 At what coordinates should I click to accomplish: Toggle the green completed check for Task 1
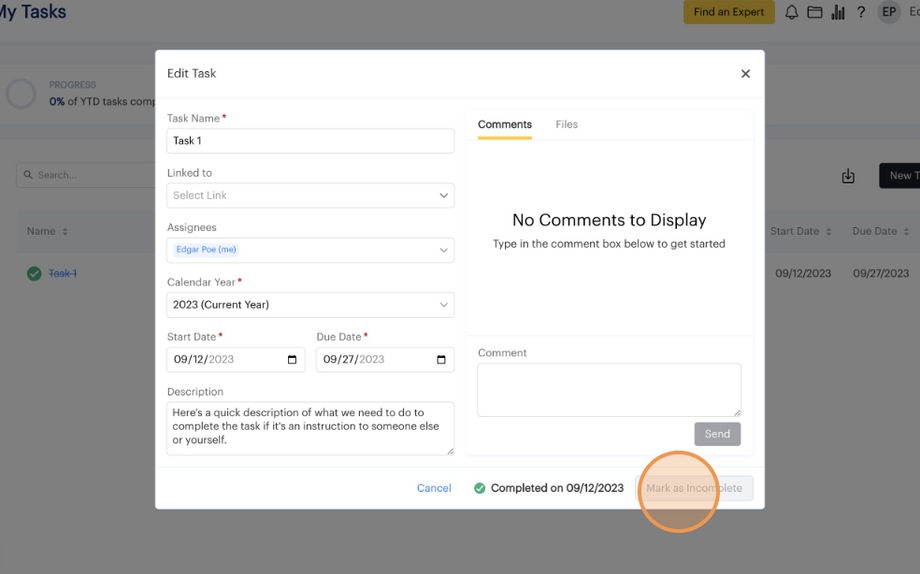34,273
